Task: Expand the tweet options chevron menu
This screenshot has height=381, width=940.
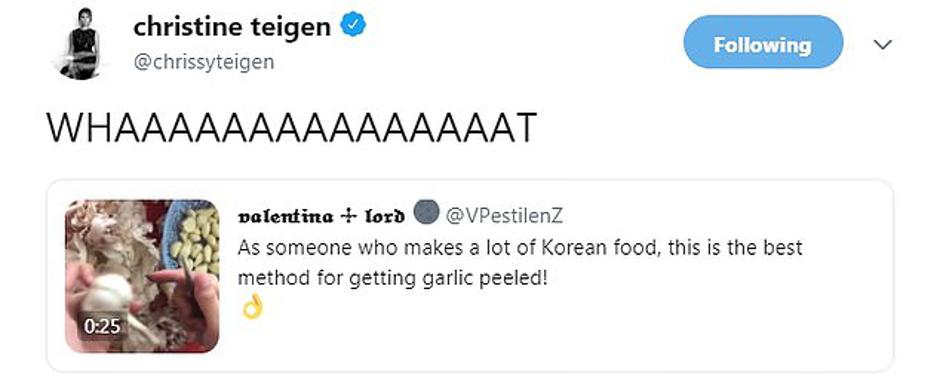Action: pyautogui.click(x=882, y=44)
